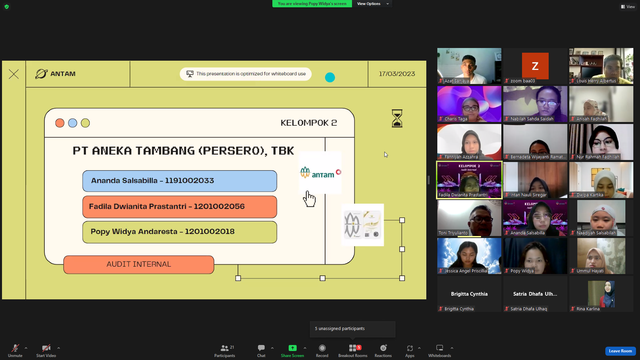Open the Participants panel

coord(224,350)
